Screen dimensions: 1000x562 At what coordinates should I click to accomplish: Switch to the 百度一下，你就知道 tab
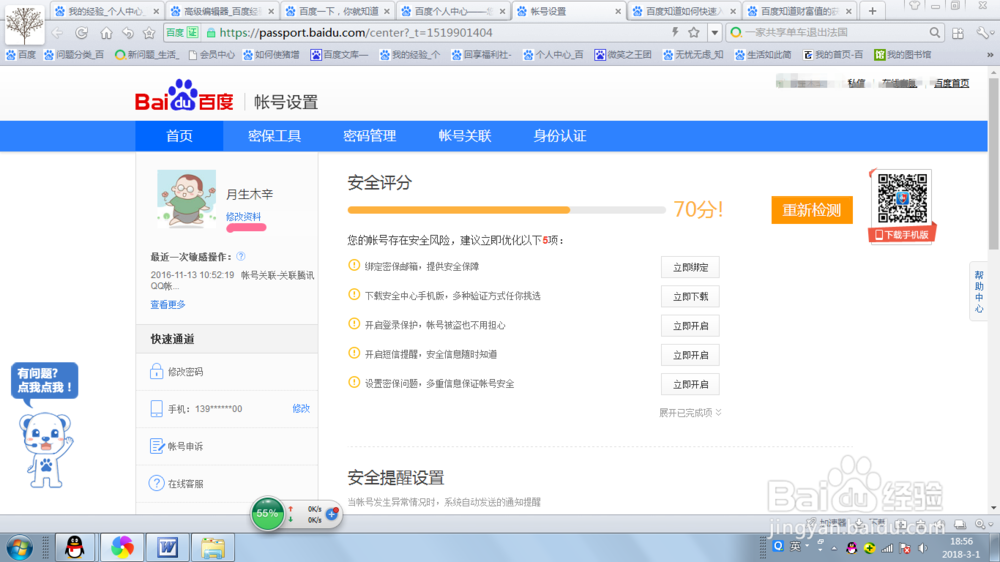click(338, 11)
